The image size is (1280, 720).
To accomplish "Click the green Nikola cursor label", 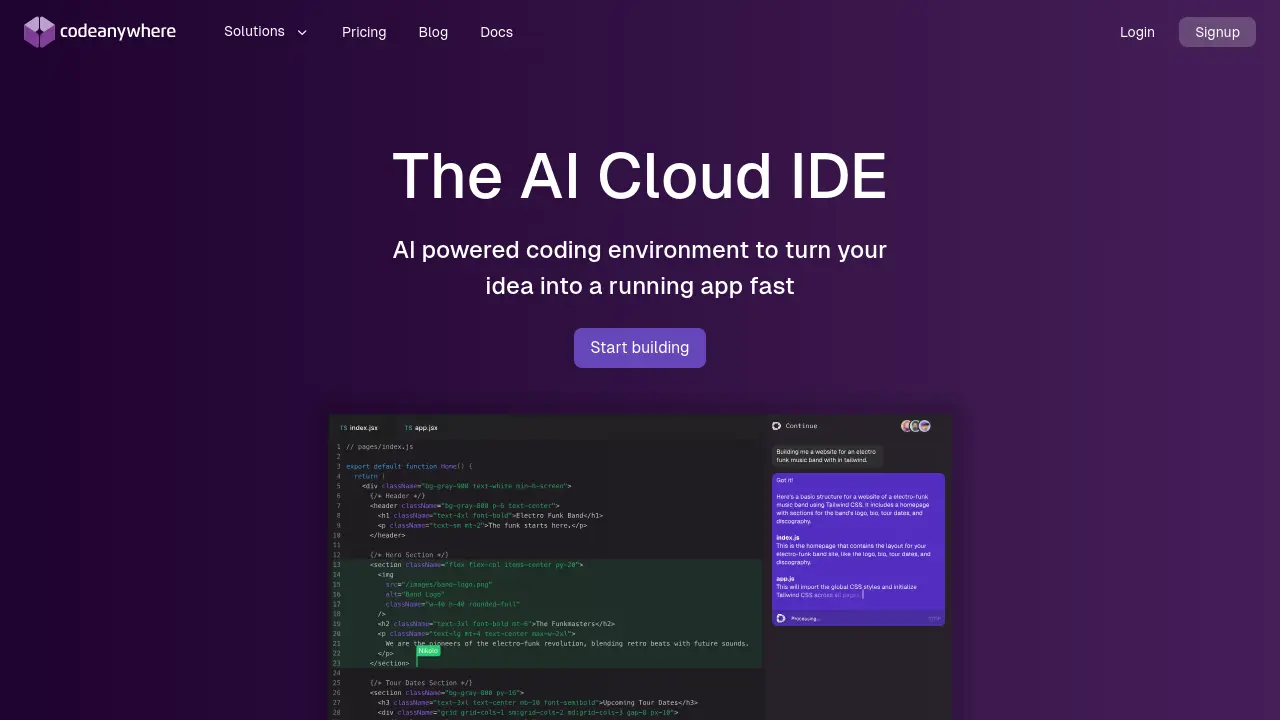I will tap(428, 651).
